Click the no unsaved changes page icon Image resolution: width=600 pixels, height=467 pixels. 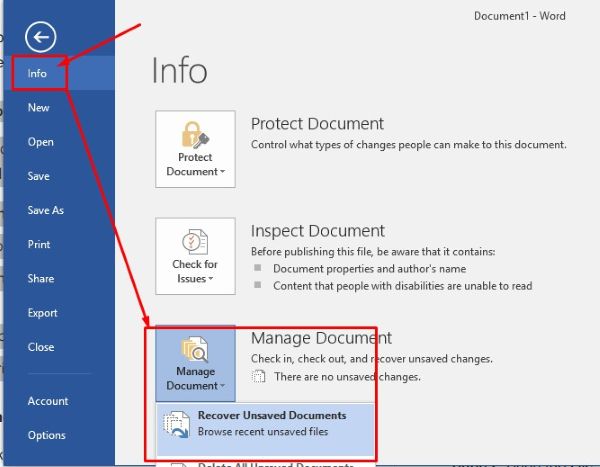click(x=259, y=377)
